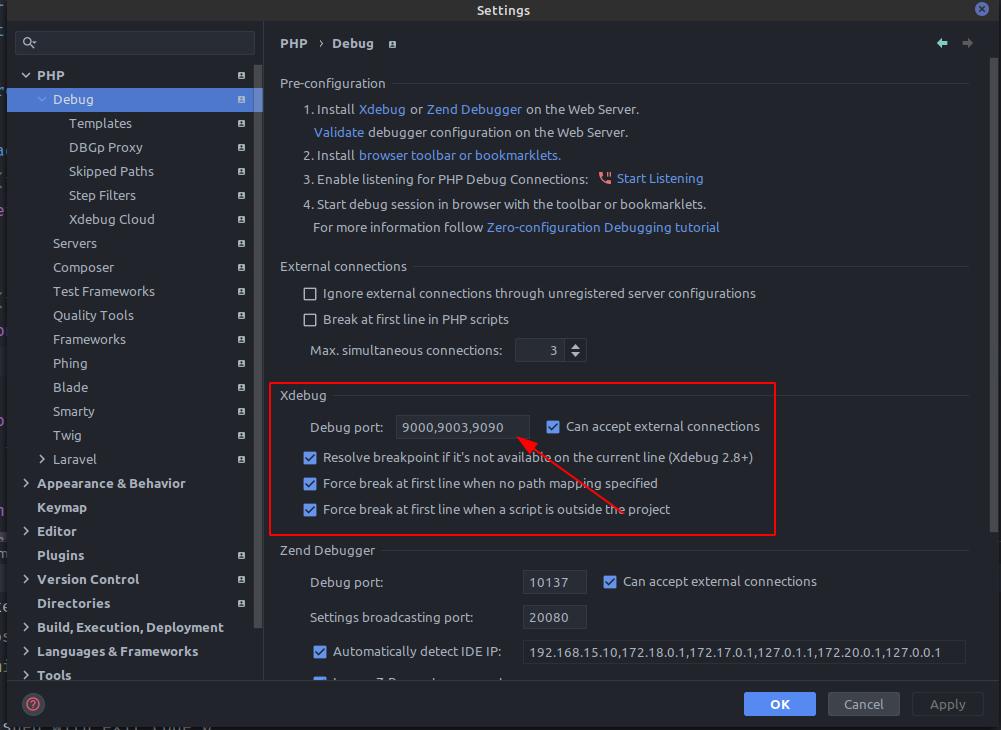1001x730 pixels.
Task: Increase max simultaneous connections stepper
Action: tap(575, 346)
